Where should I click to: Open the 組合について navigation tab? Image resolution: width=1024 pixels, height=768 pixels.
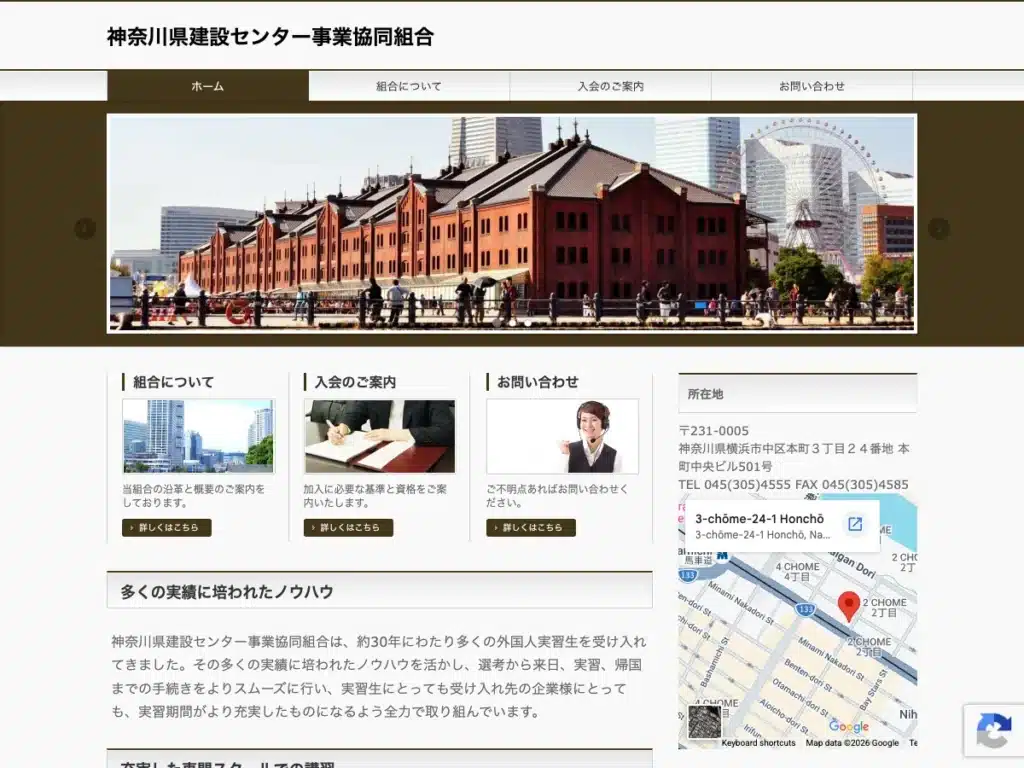click(409, 86)
